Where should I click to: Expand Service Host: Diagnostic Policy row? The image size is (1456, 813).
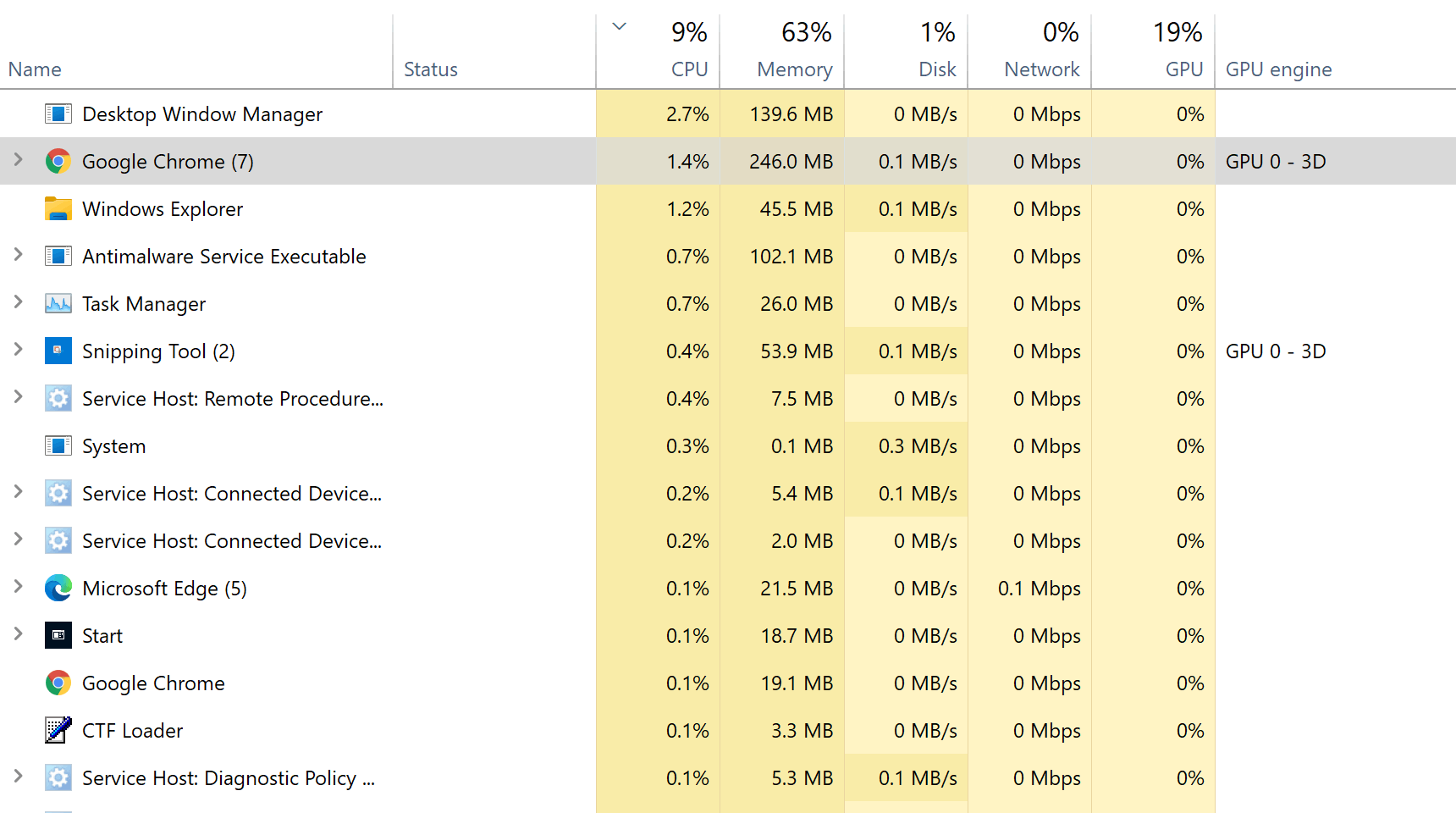(18, 776)
